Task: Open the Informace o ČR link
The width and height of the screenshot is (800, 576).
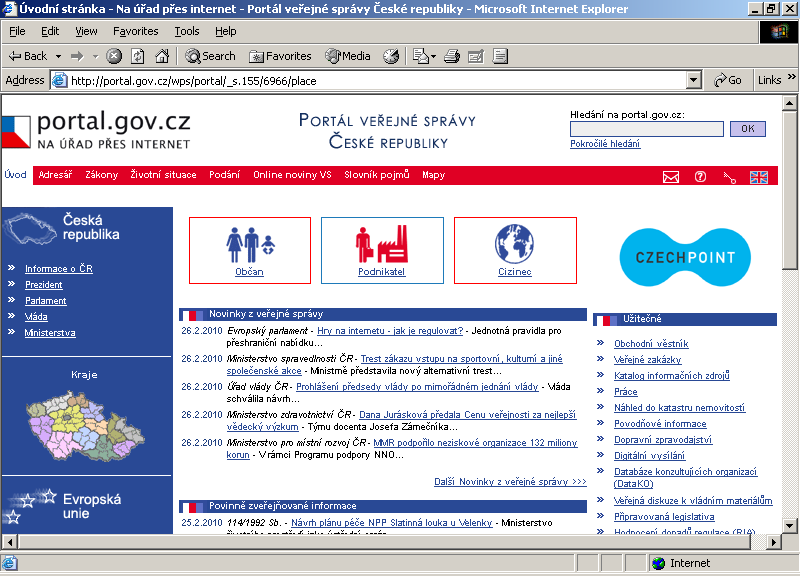Action: [x=59, y=268]
